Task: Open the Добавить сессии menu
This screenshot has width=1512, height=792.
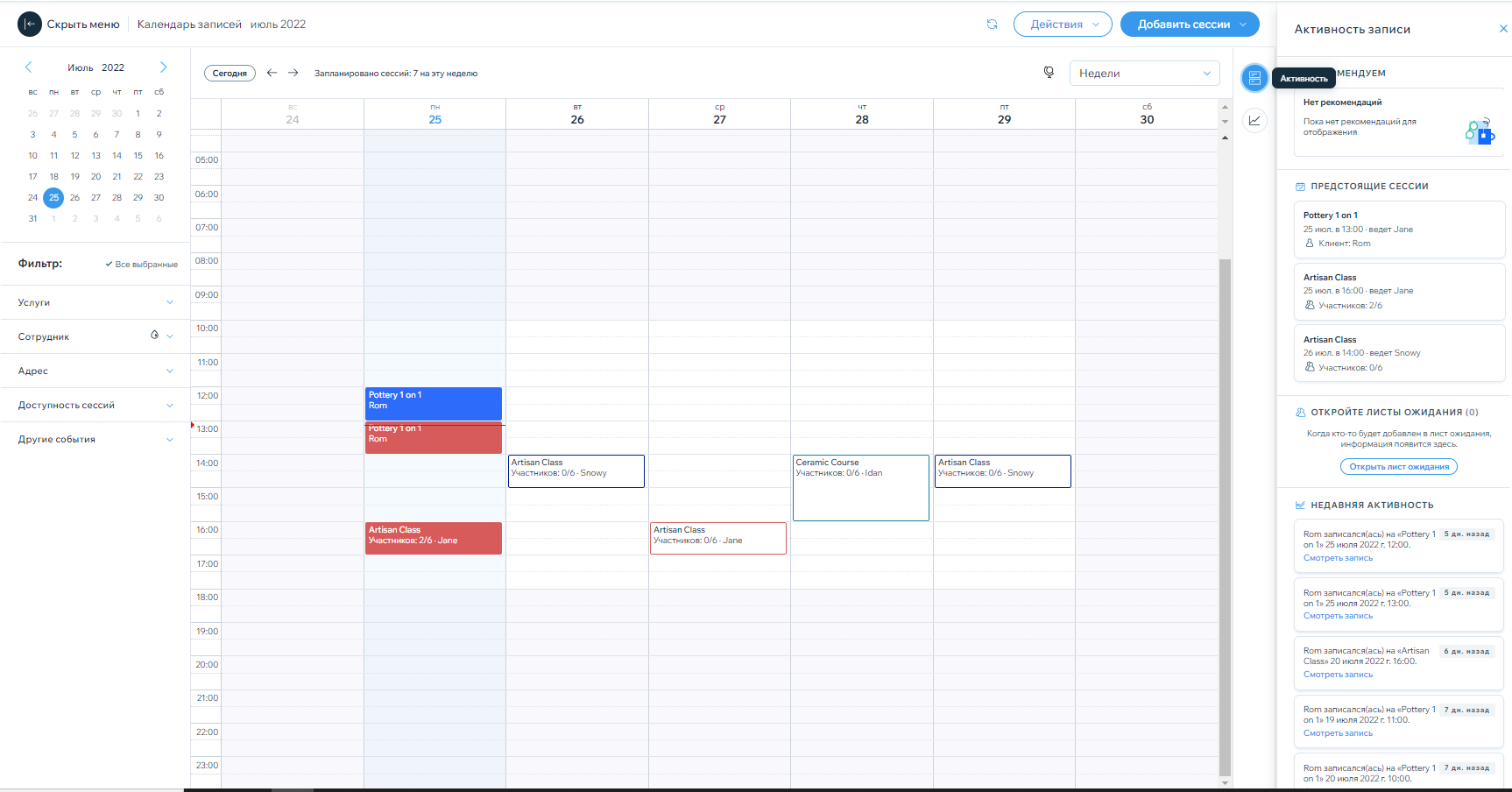Action: [1189, 25]
